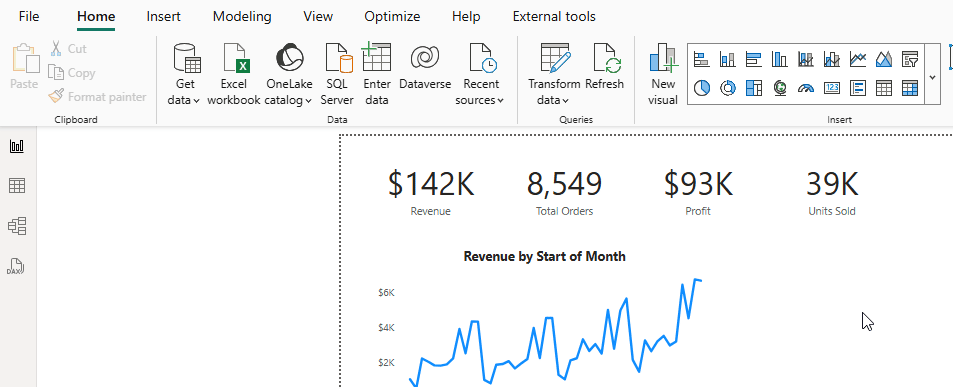Screen dimensions: 953x387
Task: Insert a stacked bar chart visual
Action: [x=702, y=59]
